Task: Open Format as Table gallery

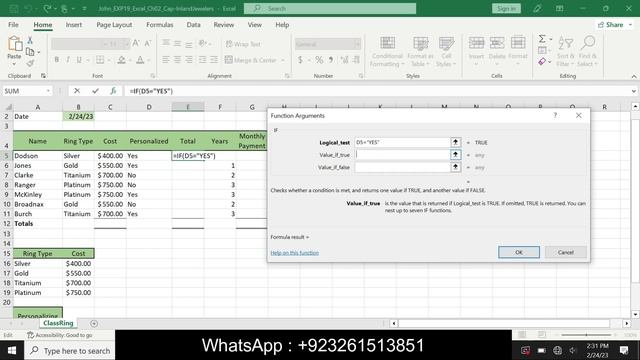Action: (420, 51)
